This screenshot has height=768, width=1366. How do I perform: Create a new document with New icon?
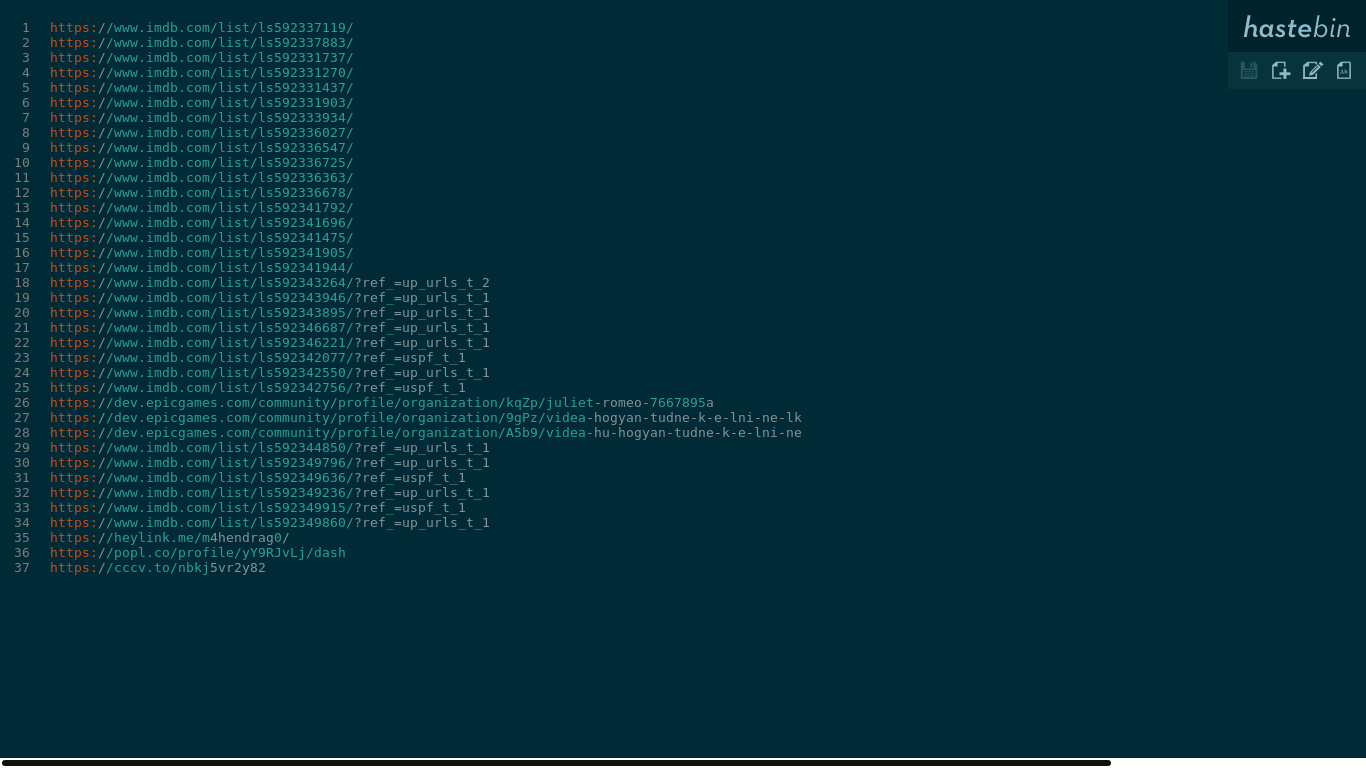[x=1281, y=70]
